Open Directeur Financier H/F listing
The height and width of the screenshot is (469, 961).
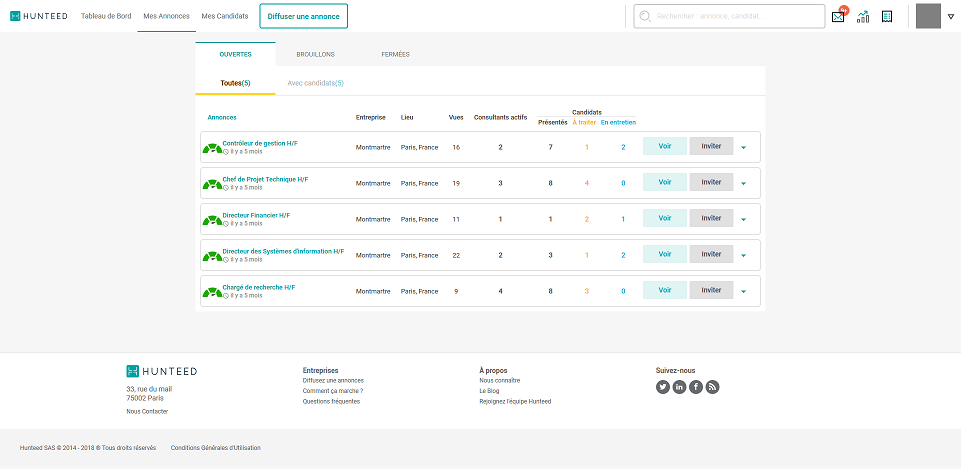point(256,215)
